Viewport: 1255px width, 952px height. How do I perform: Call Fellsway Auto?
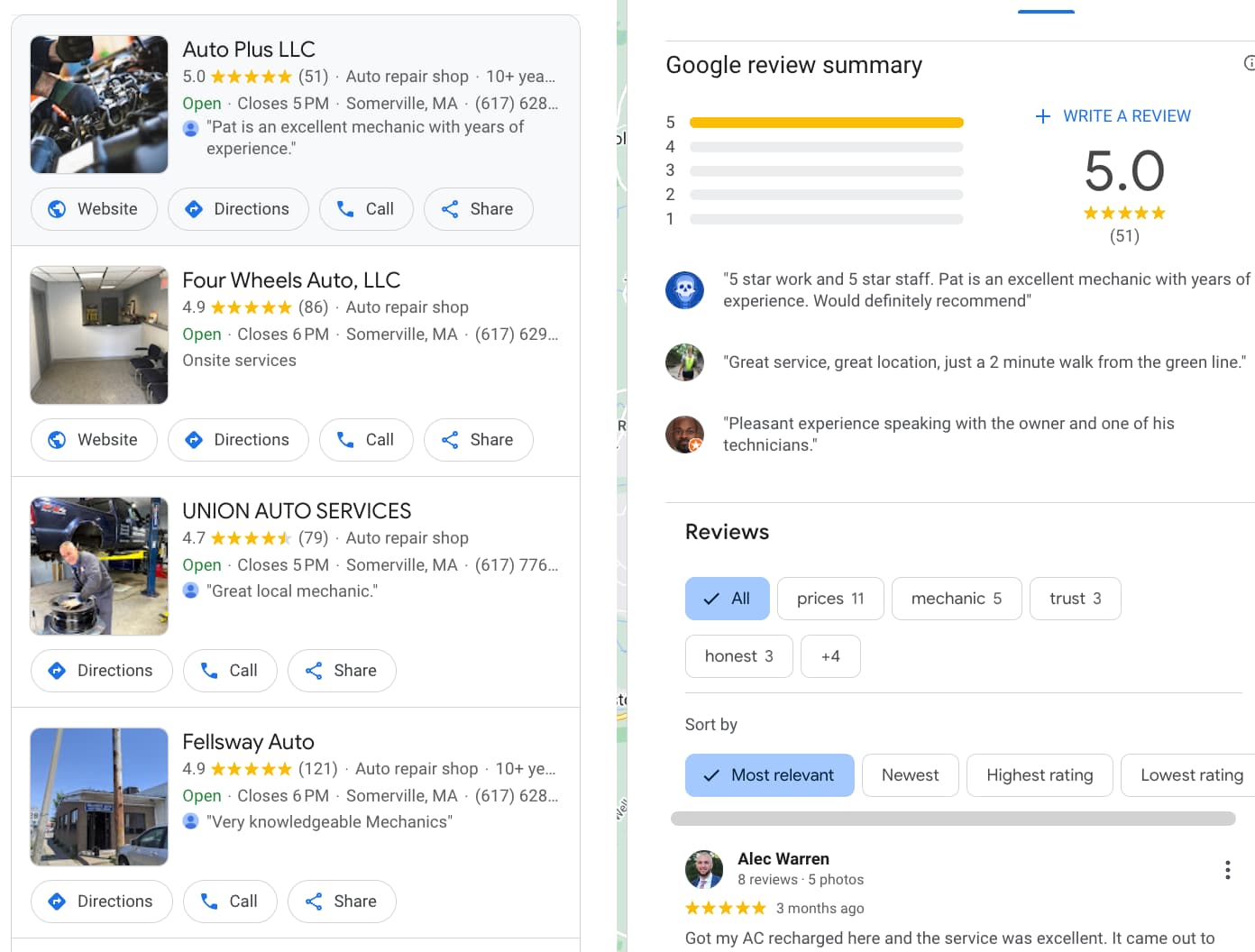pos(230,902)
